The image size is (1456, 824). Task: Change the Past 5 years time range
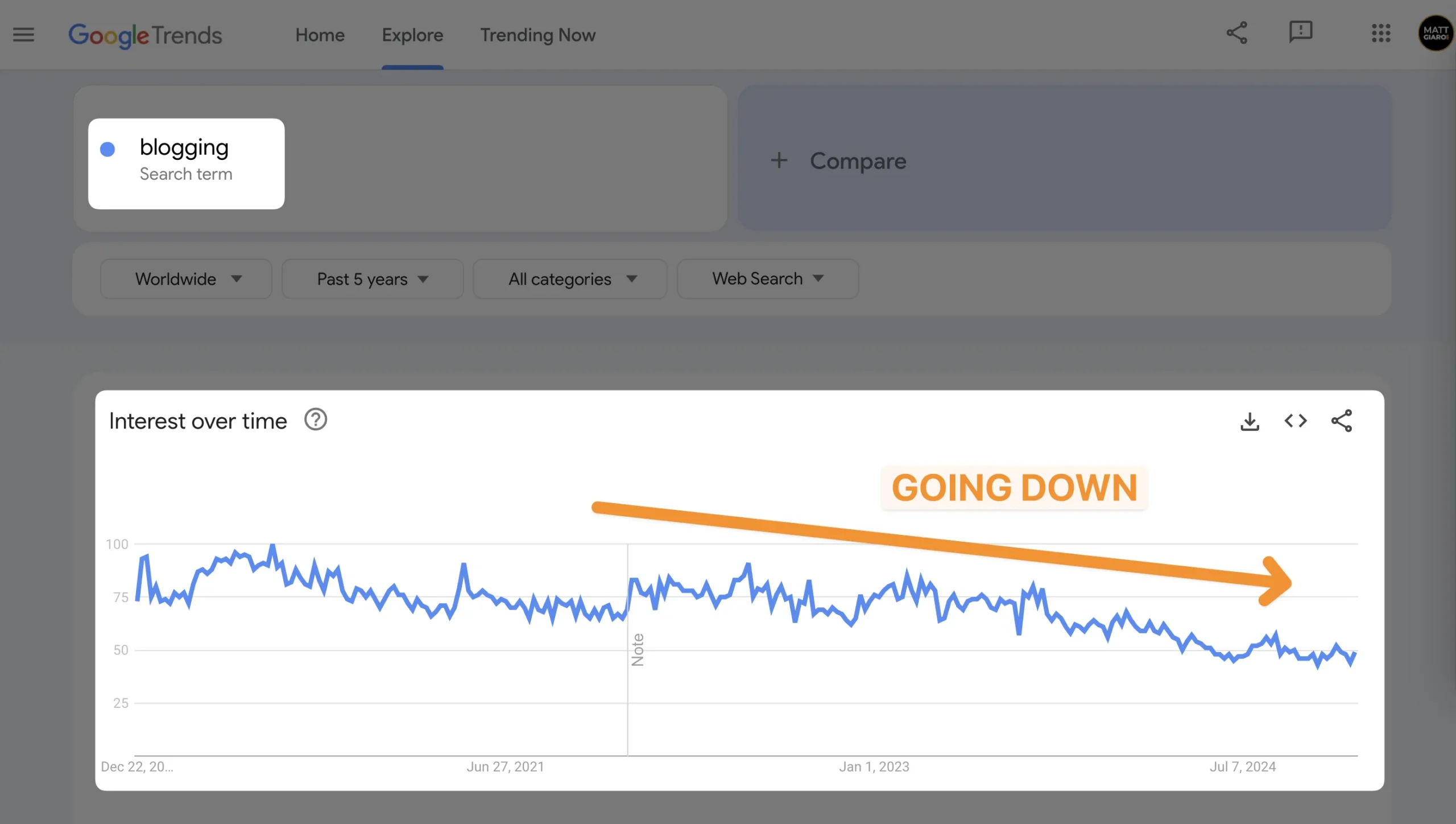(x=373, y=279)
